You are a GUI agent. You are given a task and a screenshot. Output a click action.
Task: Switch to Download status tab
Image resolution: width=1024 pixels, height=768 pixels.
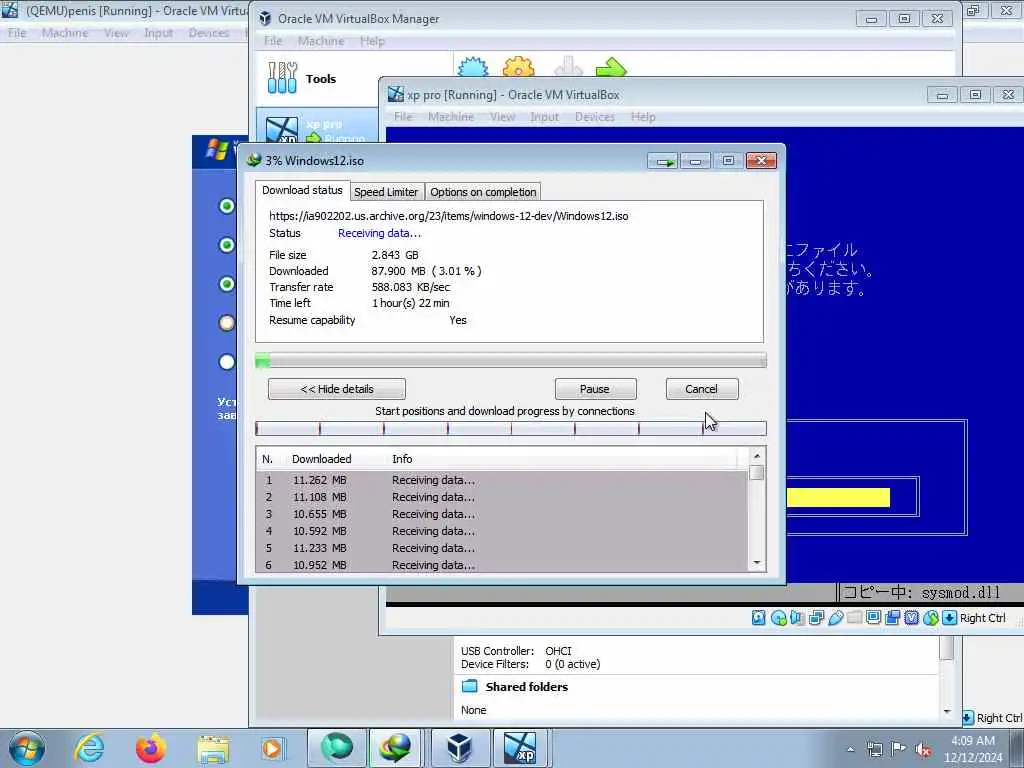coord(302,190)
